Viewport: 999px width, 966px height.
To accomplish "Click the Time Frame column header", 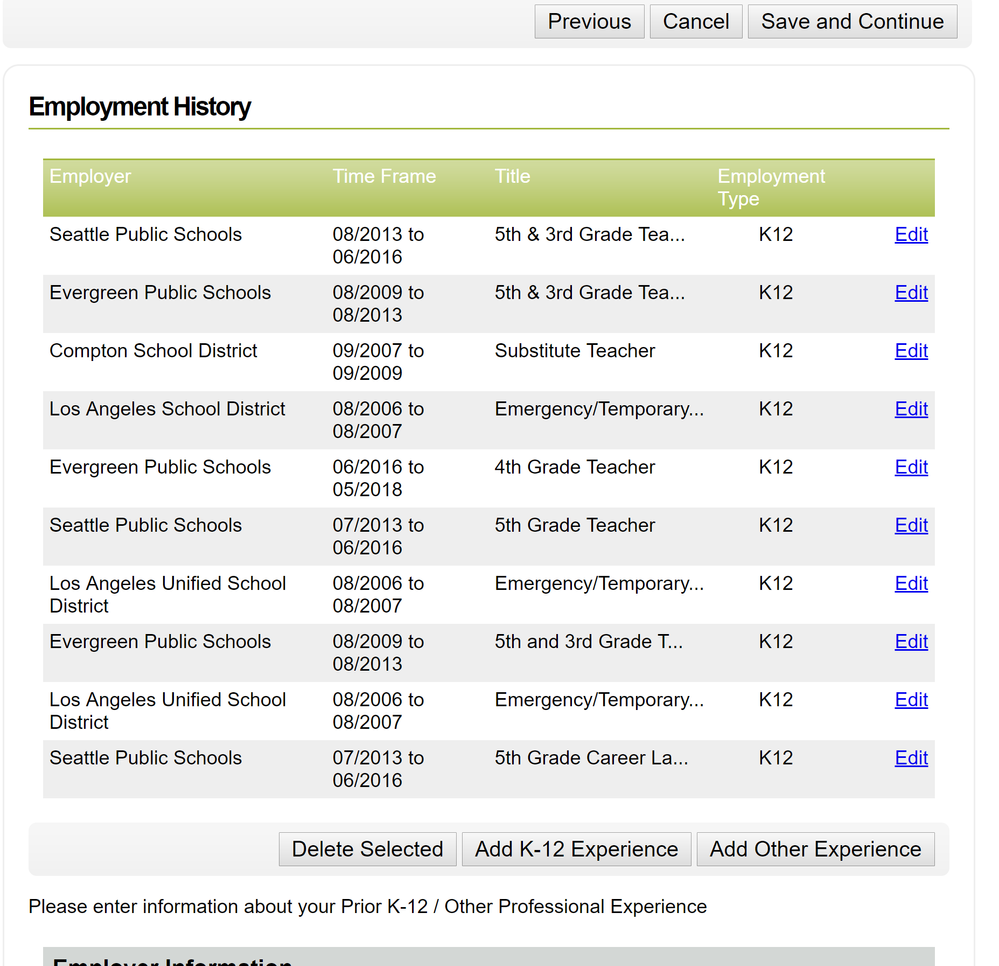I will 384,177.
